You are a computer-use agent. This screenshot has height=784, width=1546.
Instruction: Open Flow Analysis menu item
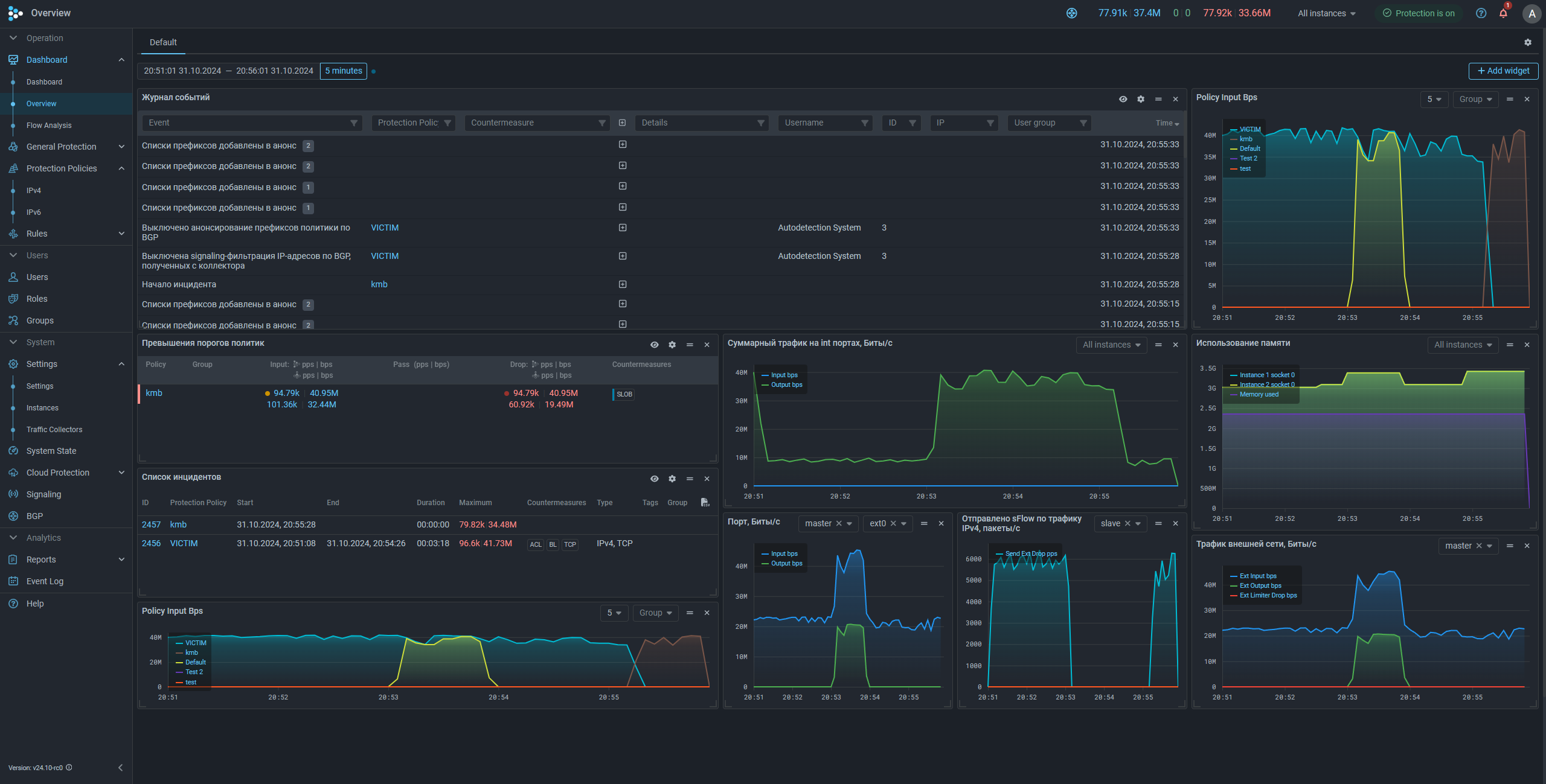click(x=49, y=126)
